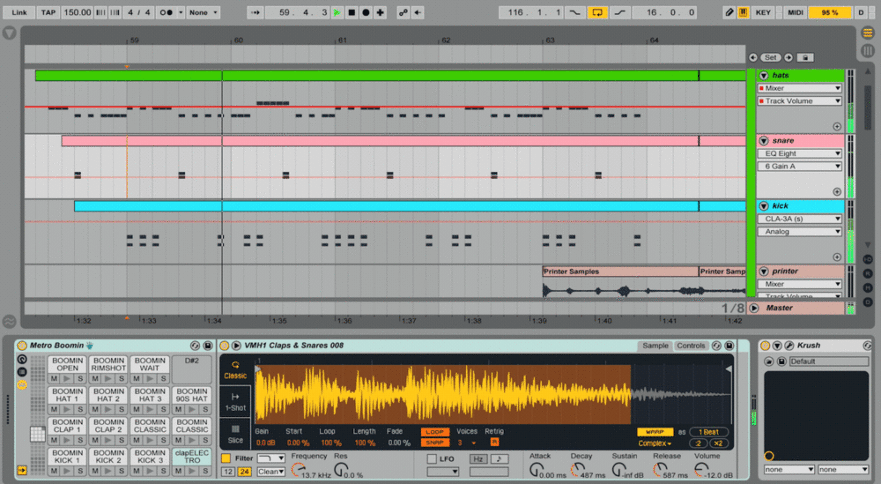Select 1-Shot mode in Simpler
This screenshot has height=484, width=881.
click(x=235, y=401)
